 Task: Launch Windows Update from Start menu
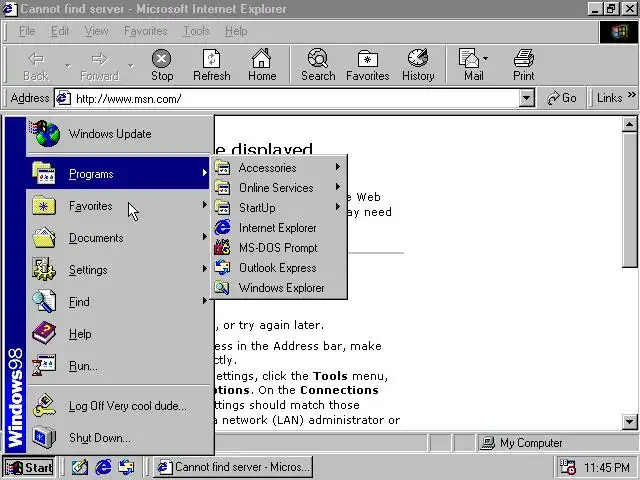coord(118,134)
